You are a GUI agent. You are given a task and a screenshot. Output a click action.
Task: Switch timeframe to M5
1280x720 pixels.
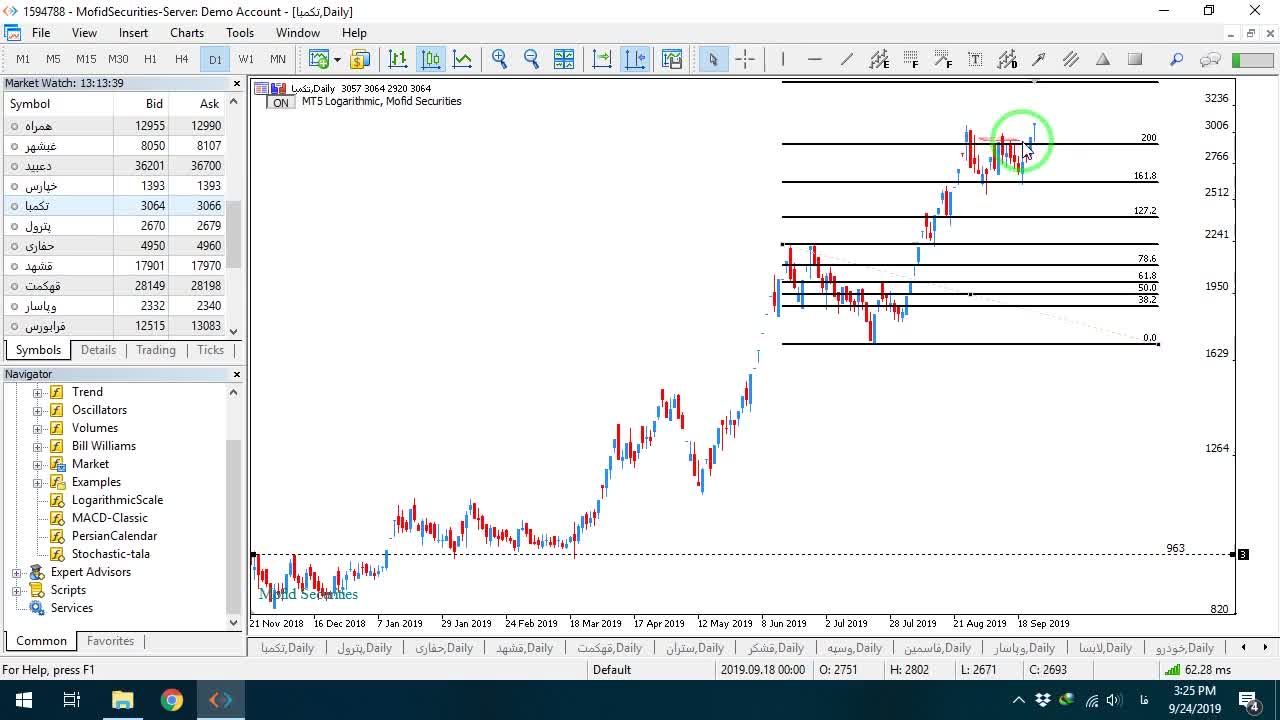pos(54,59)
